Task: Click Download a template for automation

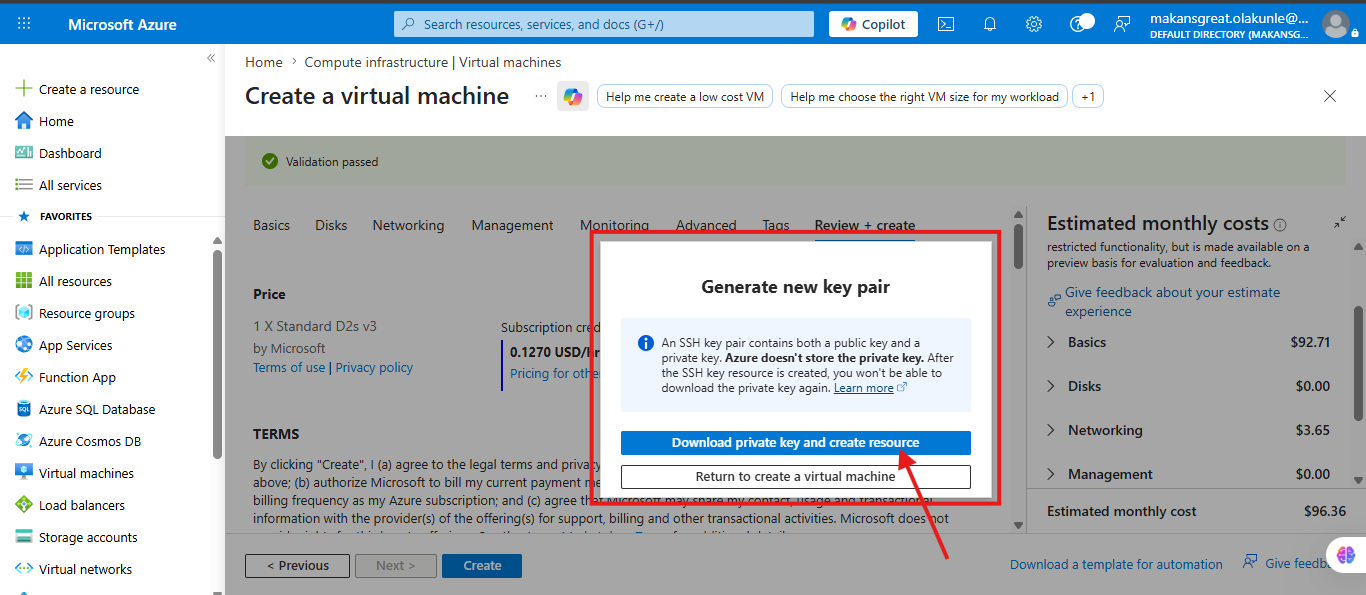Action: click(x=1116, y=564)
